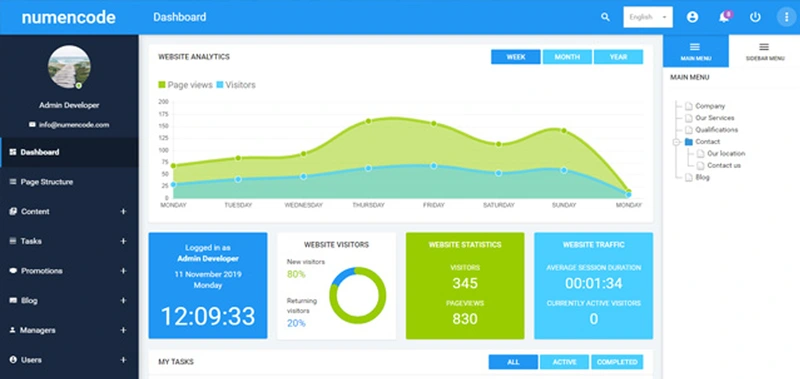The image size is (800, 379).
Task: Open the notifications bell icon
Action: coord(724,17)
